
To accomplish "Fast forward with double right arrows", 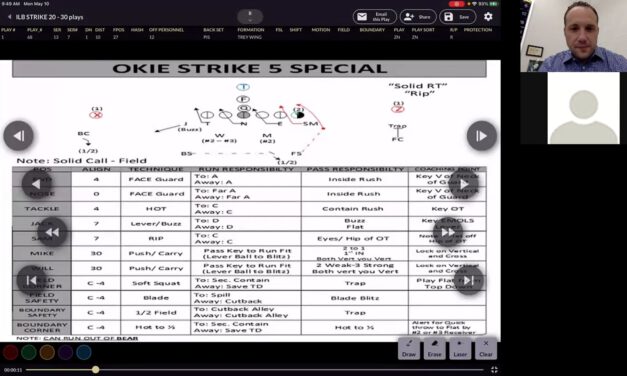I will [448, 232].
